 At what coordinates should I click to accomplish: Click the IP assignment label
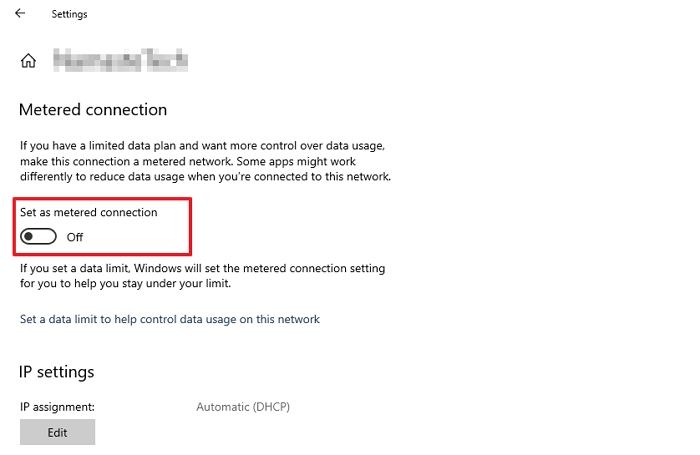point(55,407)
